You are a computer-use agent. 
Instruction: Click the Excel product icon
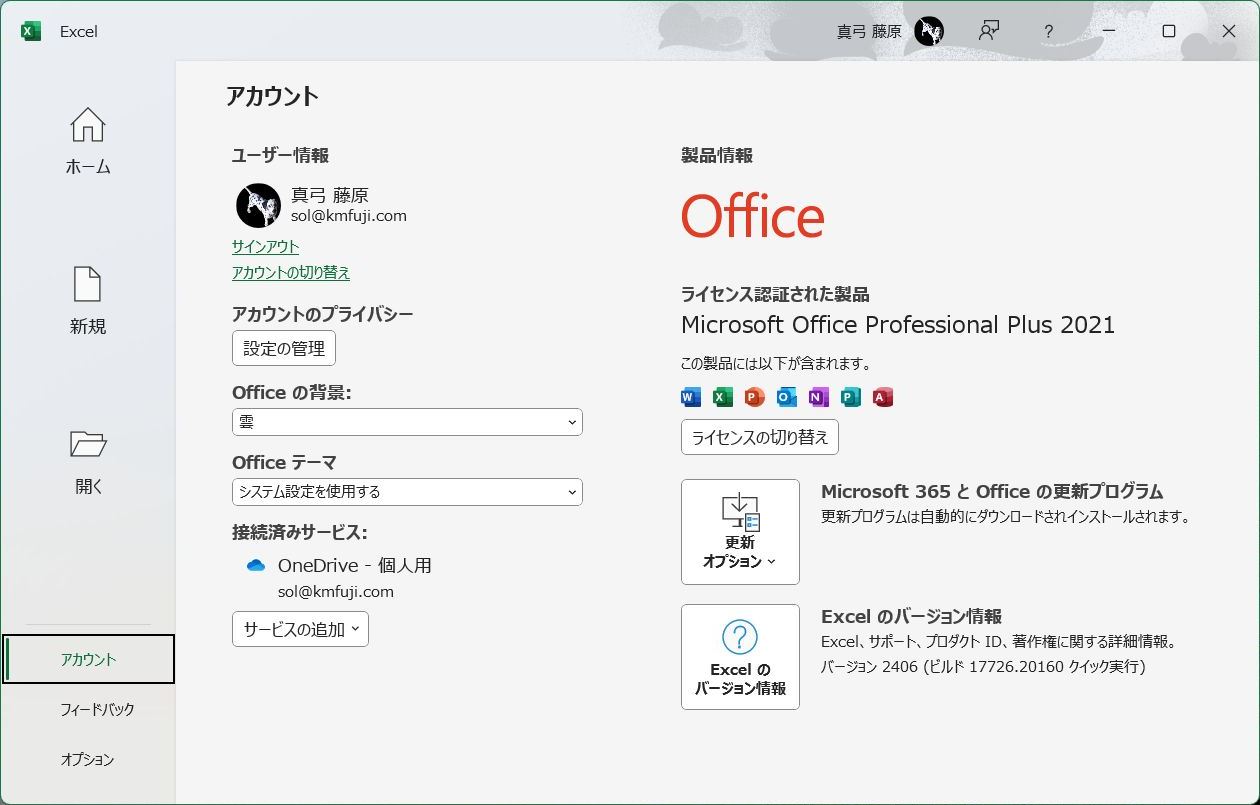click(x=723, y=397)
